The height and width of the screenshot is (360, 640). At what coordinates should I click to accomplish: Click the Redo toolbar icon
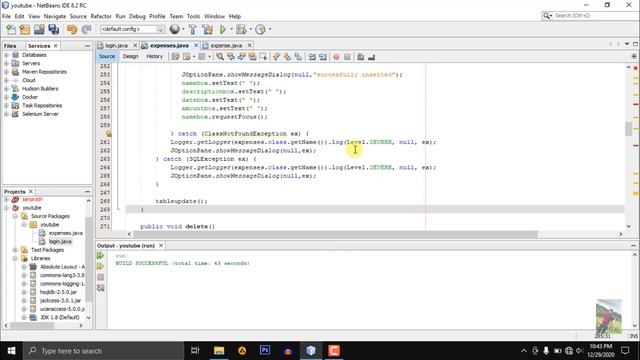86,29
